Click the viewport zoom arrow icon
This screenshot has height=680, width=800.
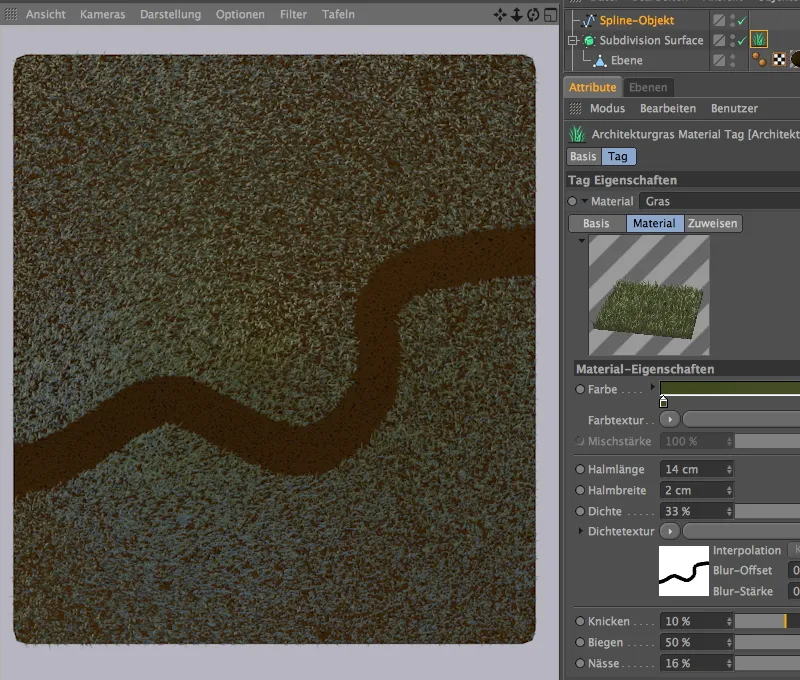coord(516,15)
